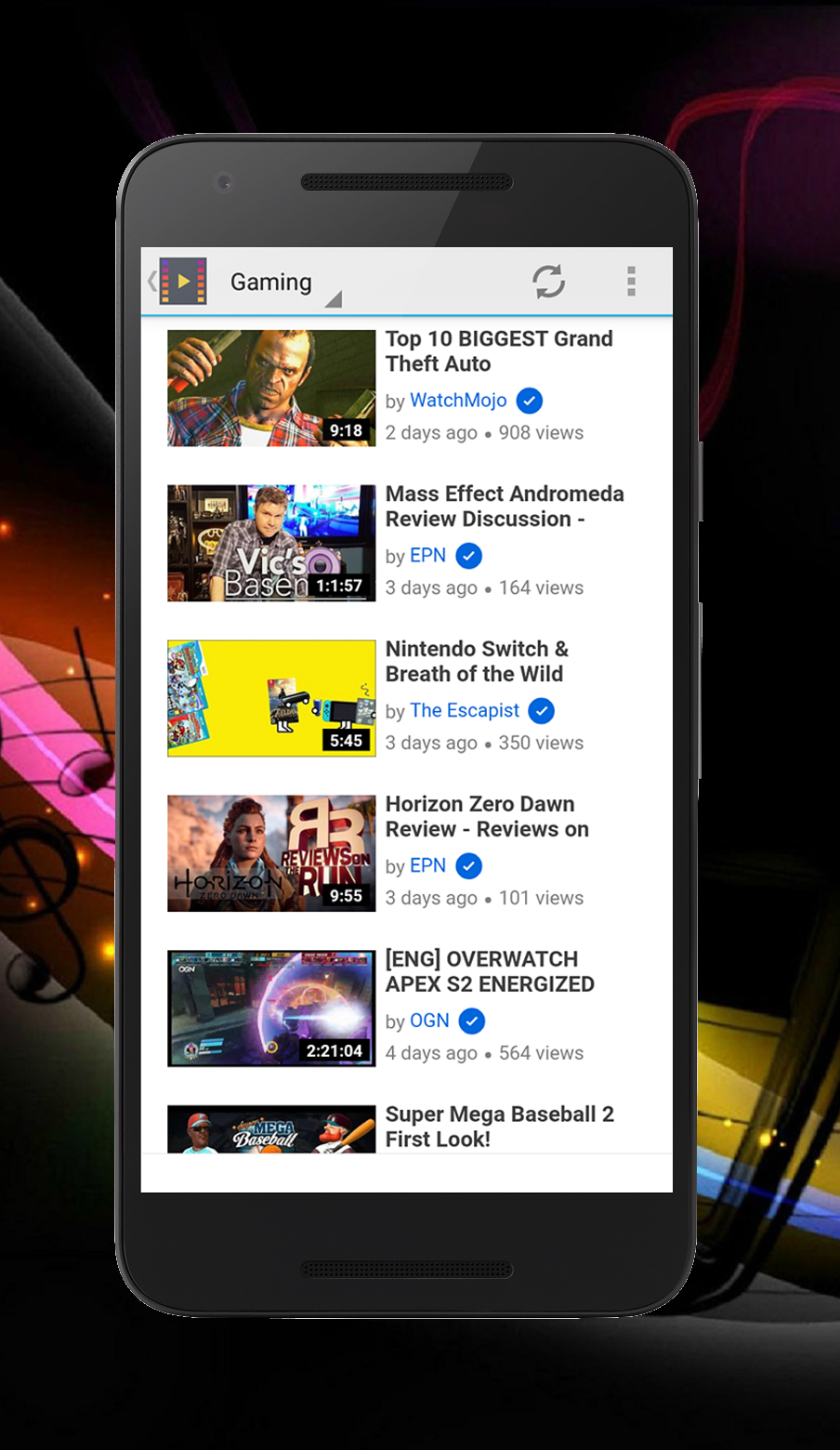Tap verified badge next to OGN
The height and width of the screenshot is (1450, 840).
(x=472, y=1021)
